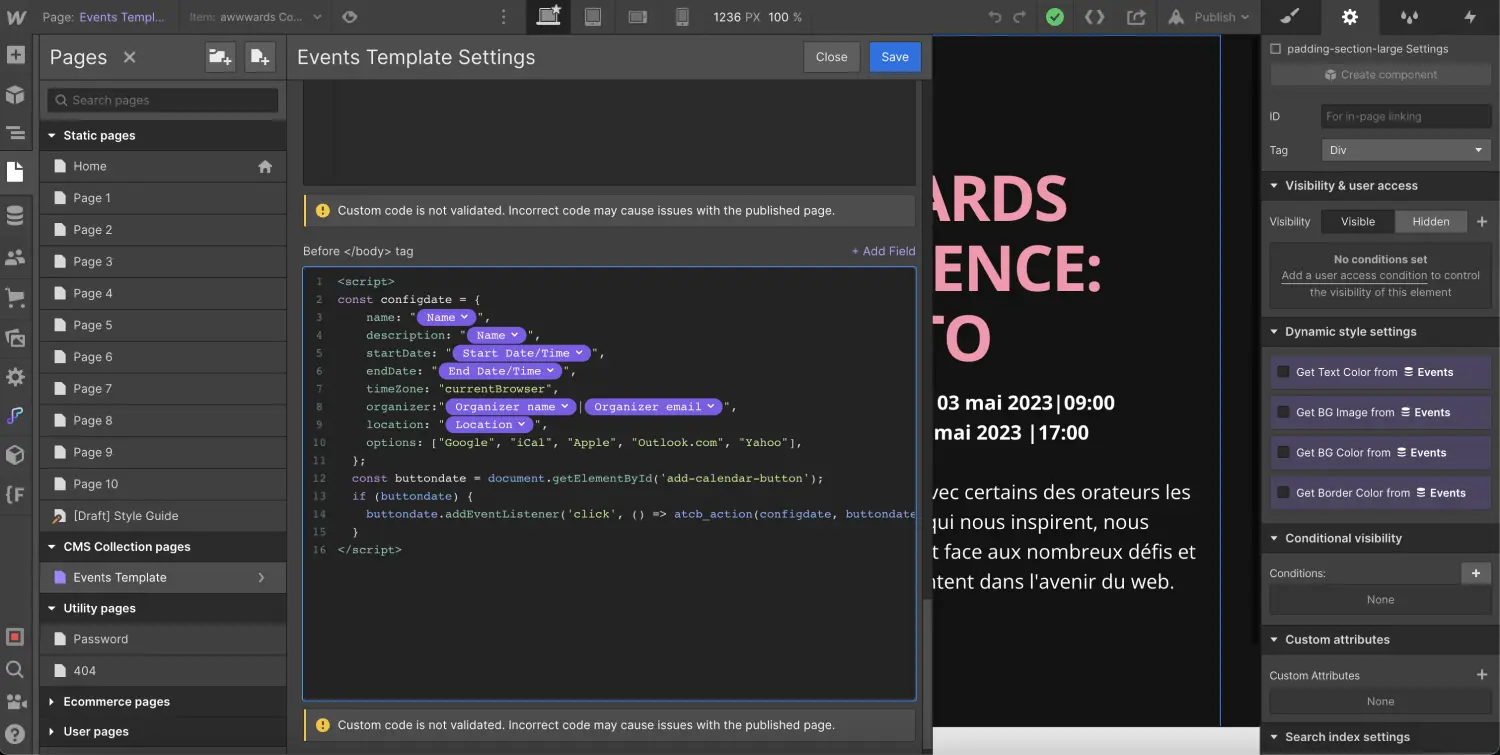This screenshot has width=1500, height=755.
Task: Add a conditional visibility condition
Action: tap(1475, 573)
